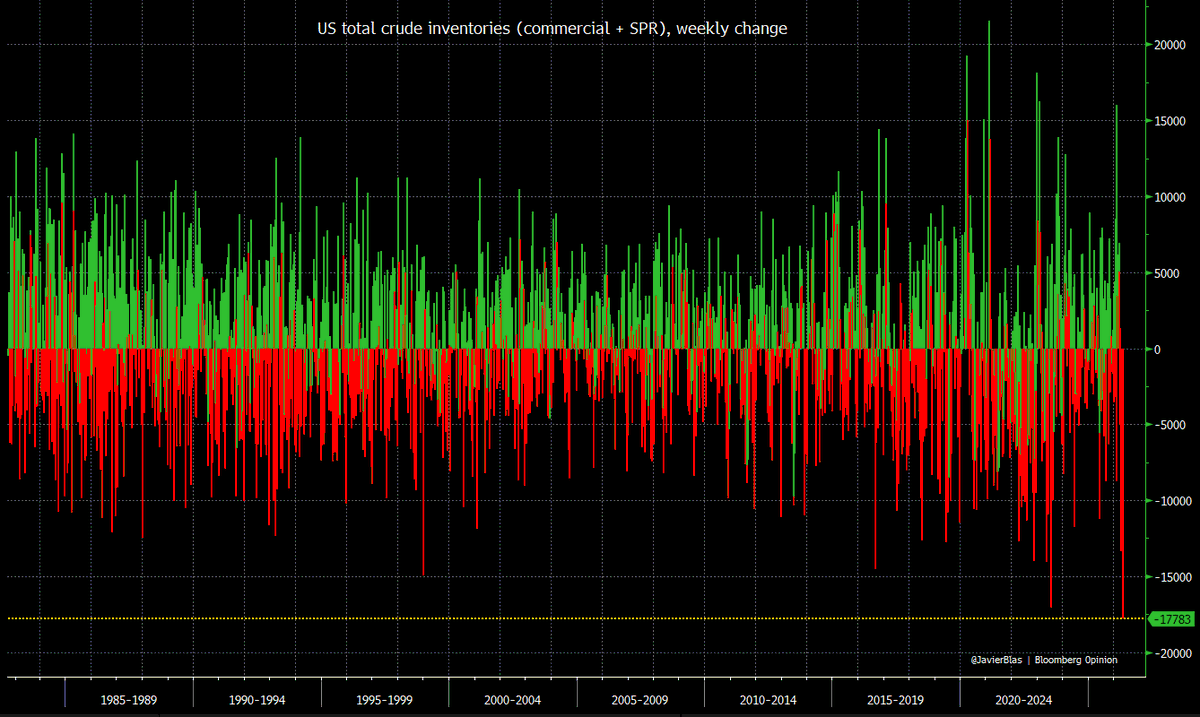Click the 2015-2019 time axis label
Viewport: 1200px width, 717px height.
[x=896, y=700]
